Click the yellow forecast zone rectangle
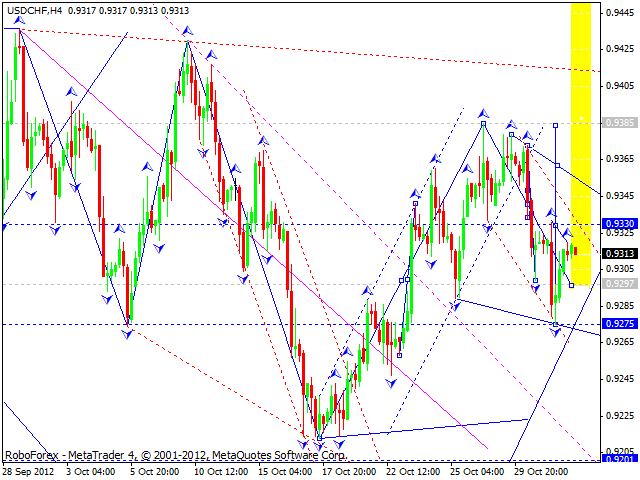 tap(582, 140)
